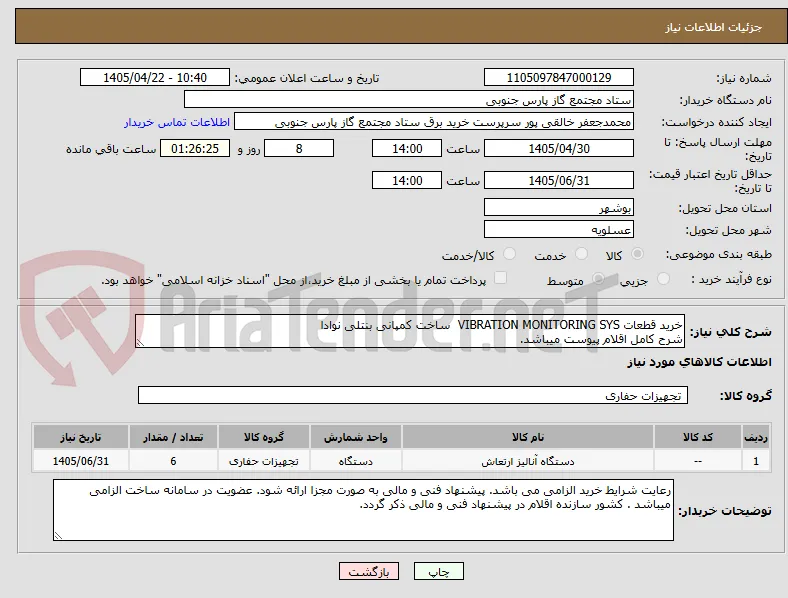788x598 pixels.
Task: Click the بازگشت back button
Action: click(x=369, y=571)
